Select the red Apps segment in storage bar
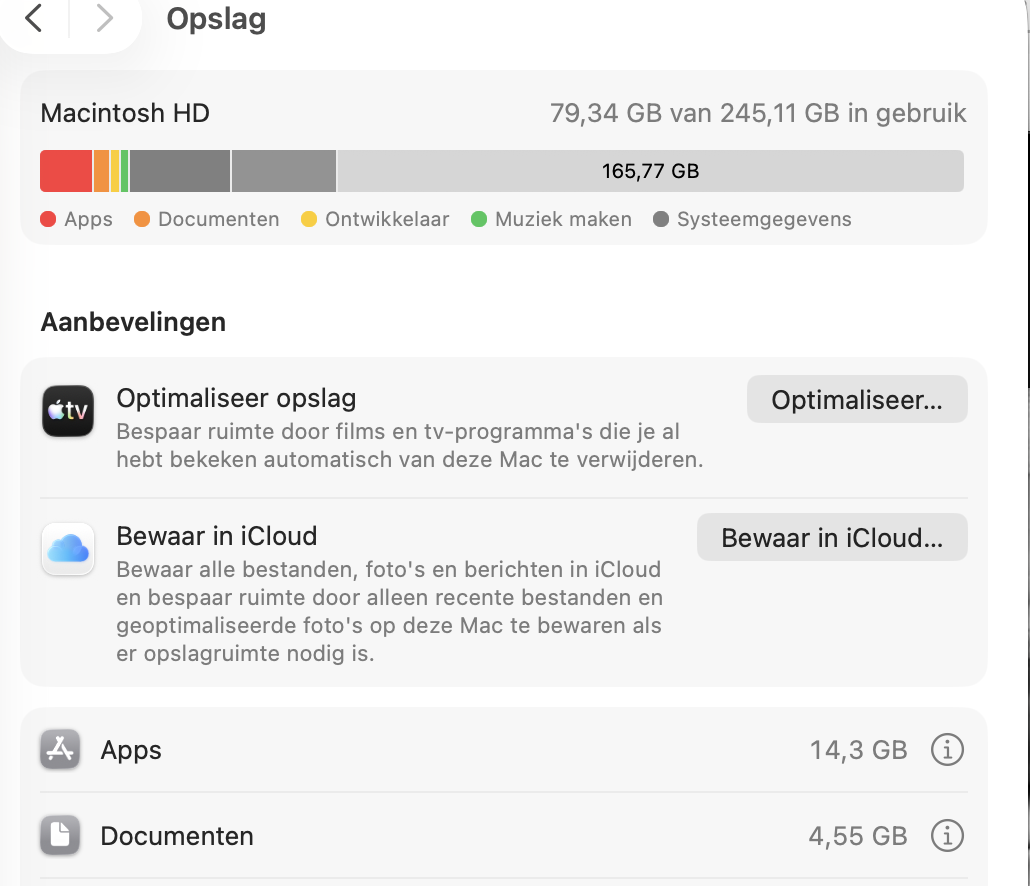Image resolution: width=1030 pixels, height=886 pixels. 66,171
